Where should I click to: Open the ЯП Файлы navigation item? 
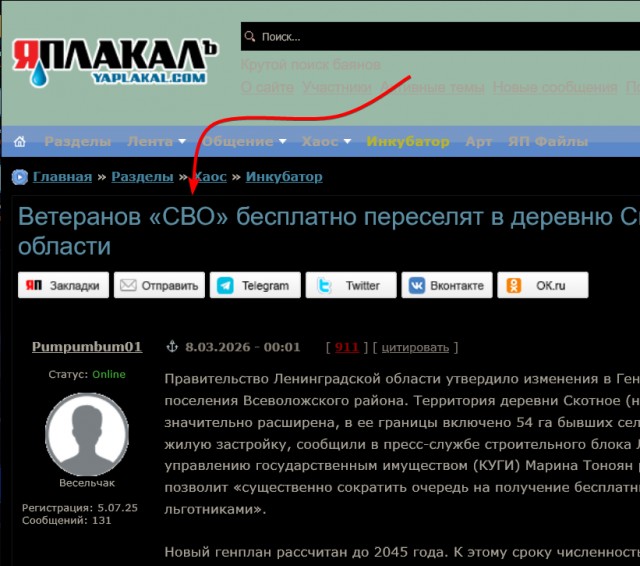pyautogui.click(x=548, y=142)
